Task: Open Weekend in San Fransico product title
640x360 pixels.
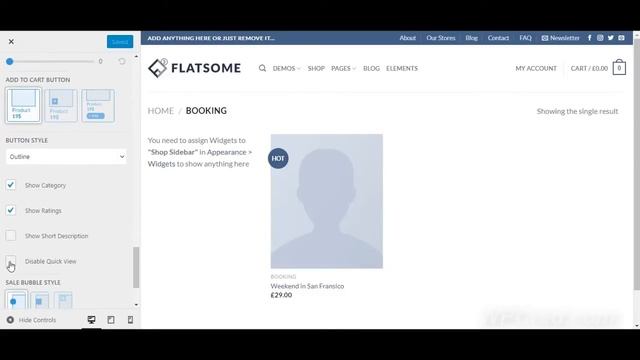Action: point(307,286)
